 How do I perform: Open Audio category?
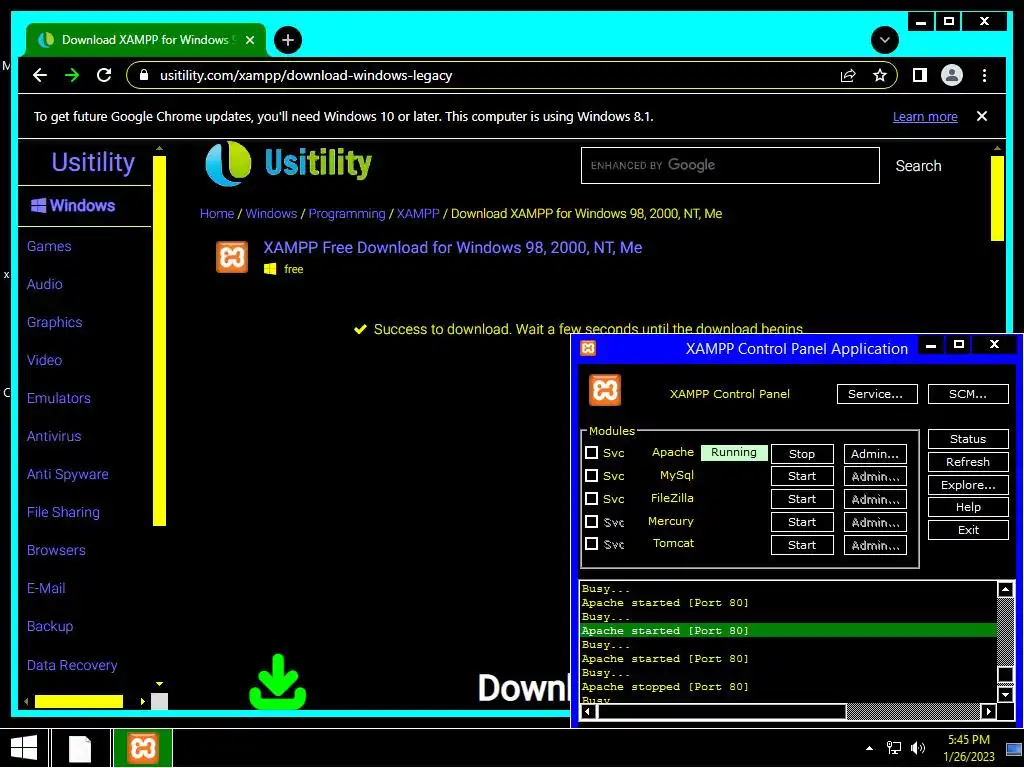coord(44,284)
